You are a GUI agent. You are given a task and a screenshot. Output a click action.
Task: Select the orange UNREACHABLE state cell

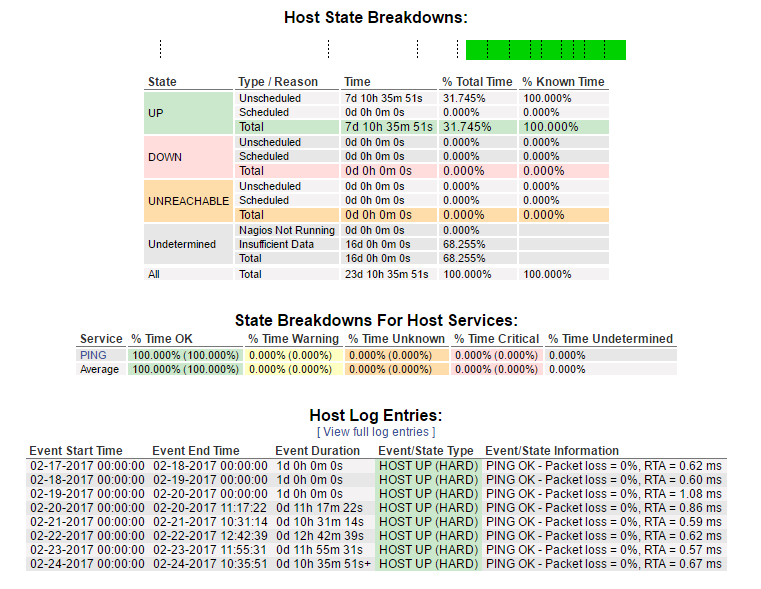click(189, 201)
